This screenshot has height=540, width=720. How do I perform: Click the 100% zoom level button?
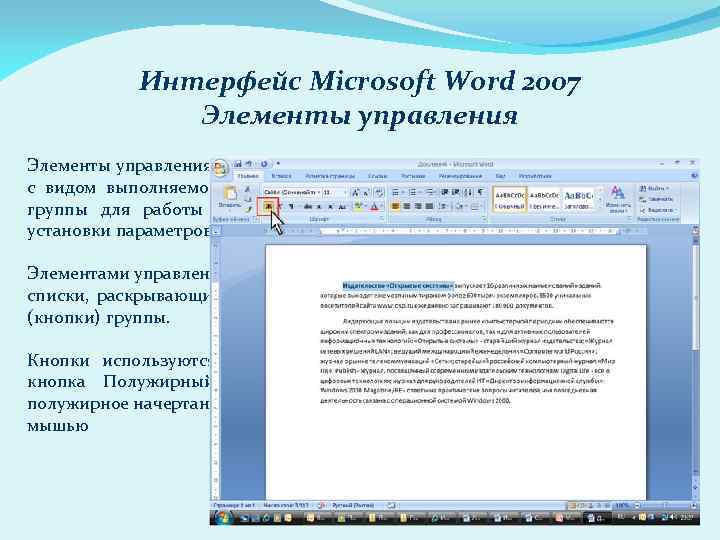point(621,505)
